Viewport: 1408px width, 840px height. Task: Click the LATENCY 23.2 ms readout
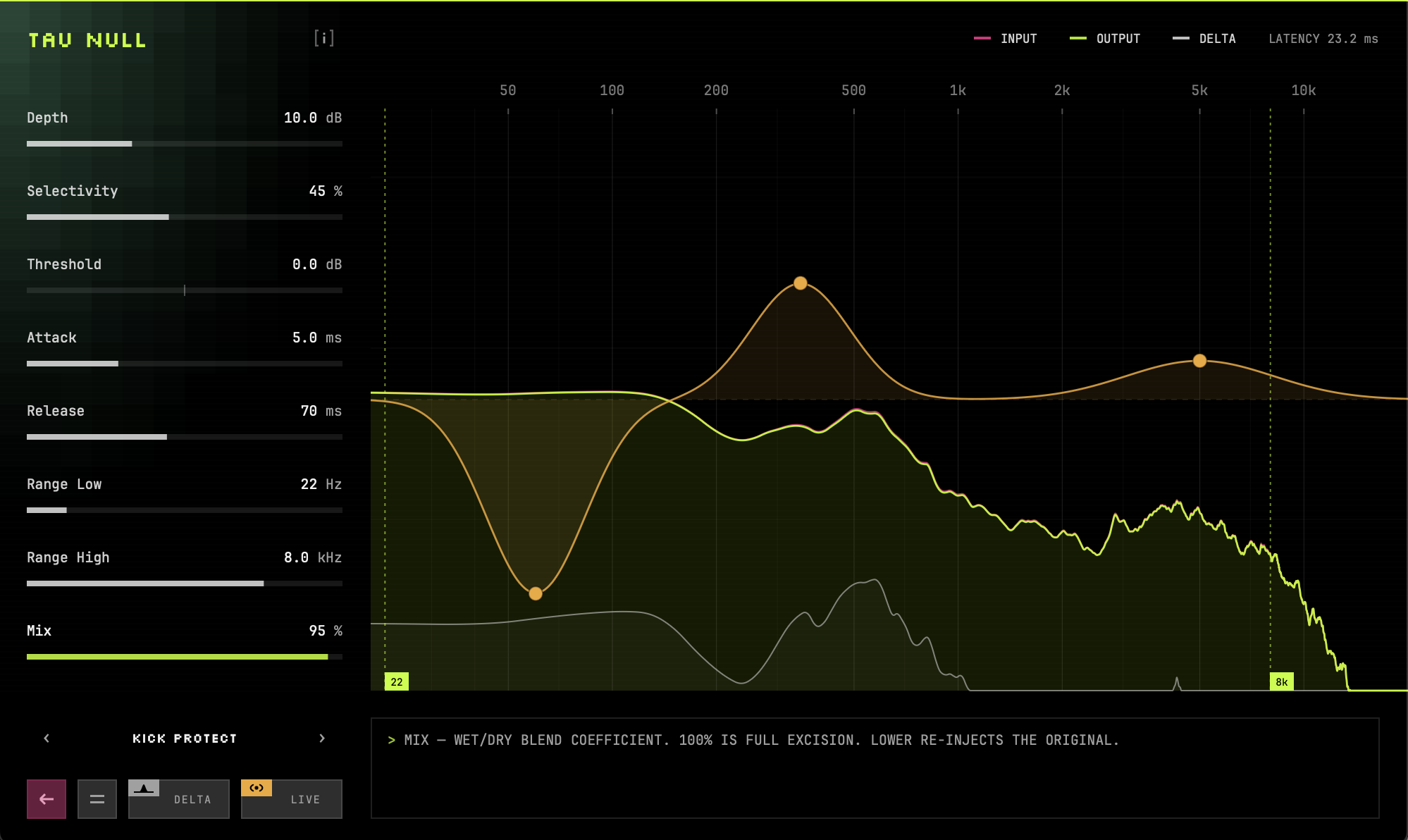pyautogui.click(x=1323, y=39)
